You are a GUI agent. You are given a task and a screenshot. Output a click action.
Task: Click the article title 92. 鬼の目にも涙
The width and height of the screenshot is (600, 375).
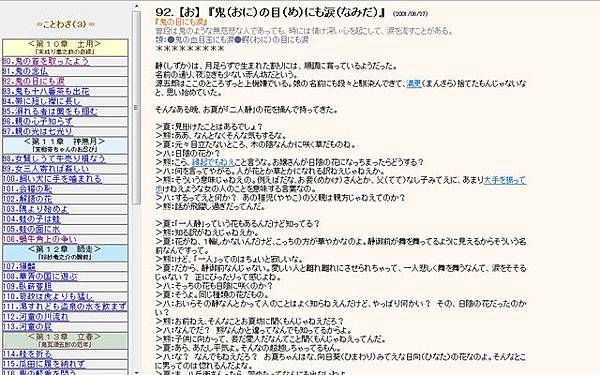[271, 13]
